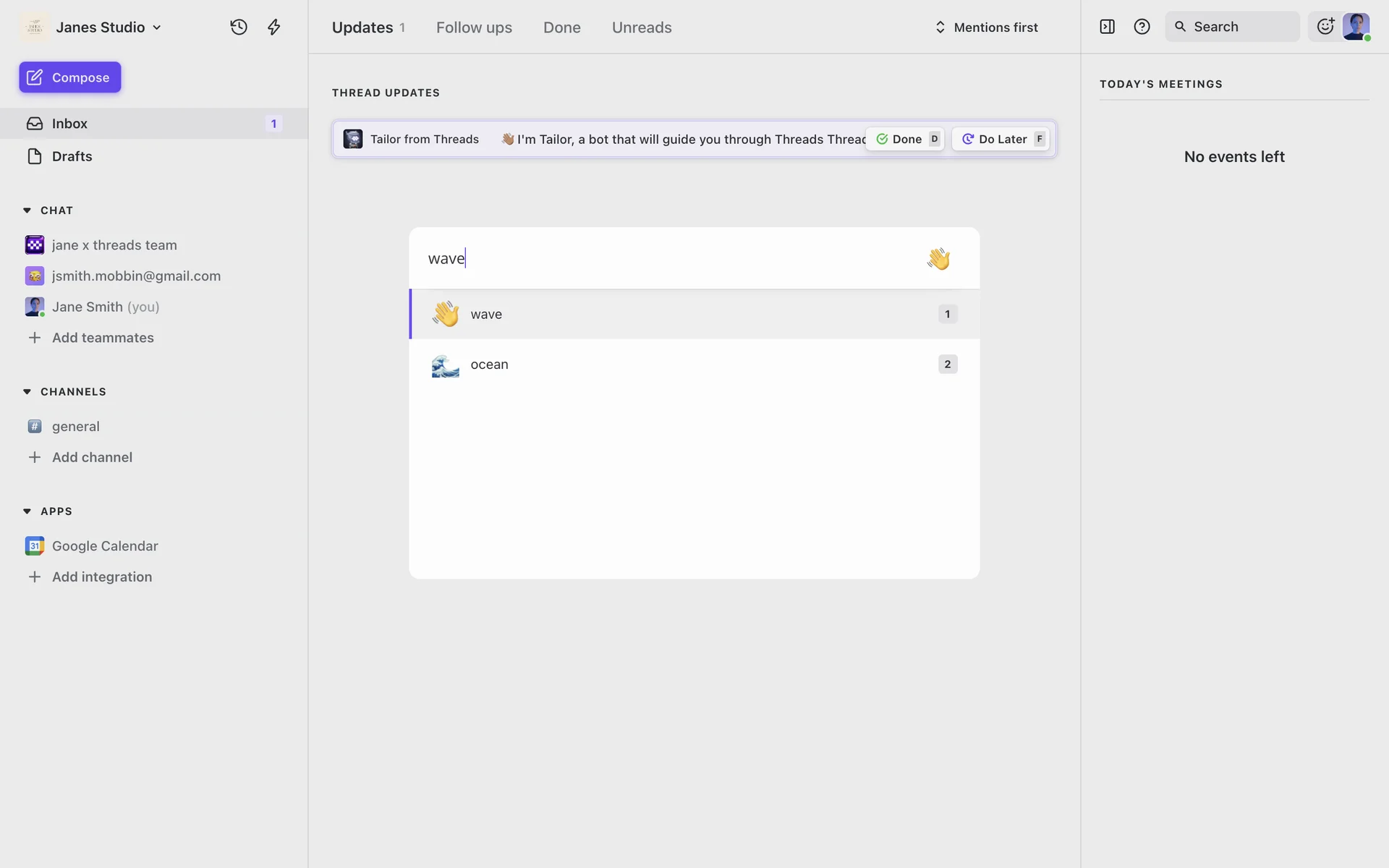The image size is (1389, 868).
Task: Open the history clock icon
Action: click(239, 27)
